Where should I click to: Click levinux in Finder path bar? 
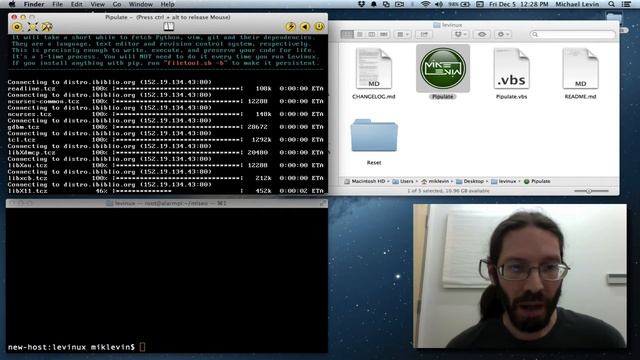point(504,181)
